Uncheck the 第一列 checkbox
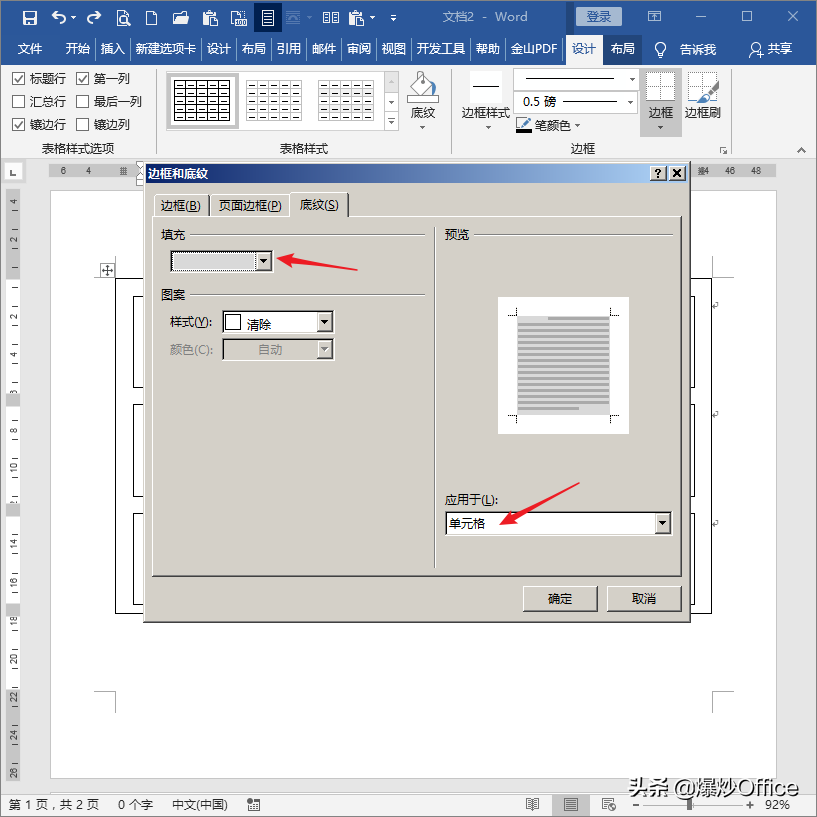The image size is (817, 817). (x=82, y=79)
